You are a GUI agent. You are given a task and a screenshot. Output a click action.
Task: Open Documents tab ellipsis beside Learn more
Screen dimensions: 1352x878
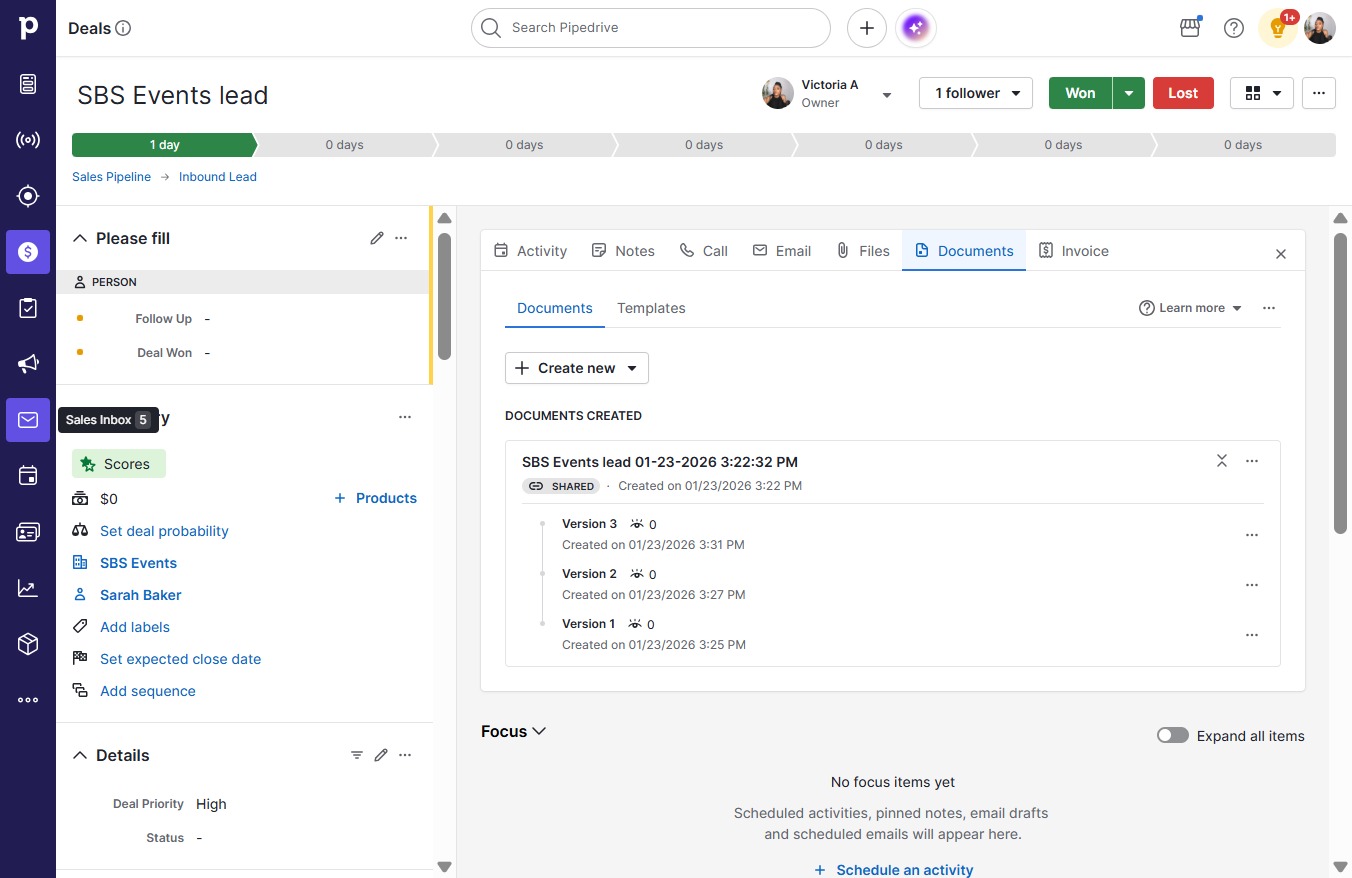1269,308
